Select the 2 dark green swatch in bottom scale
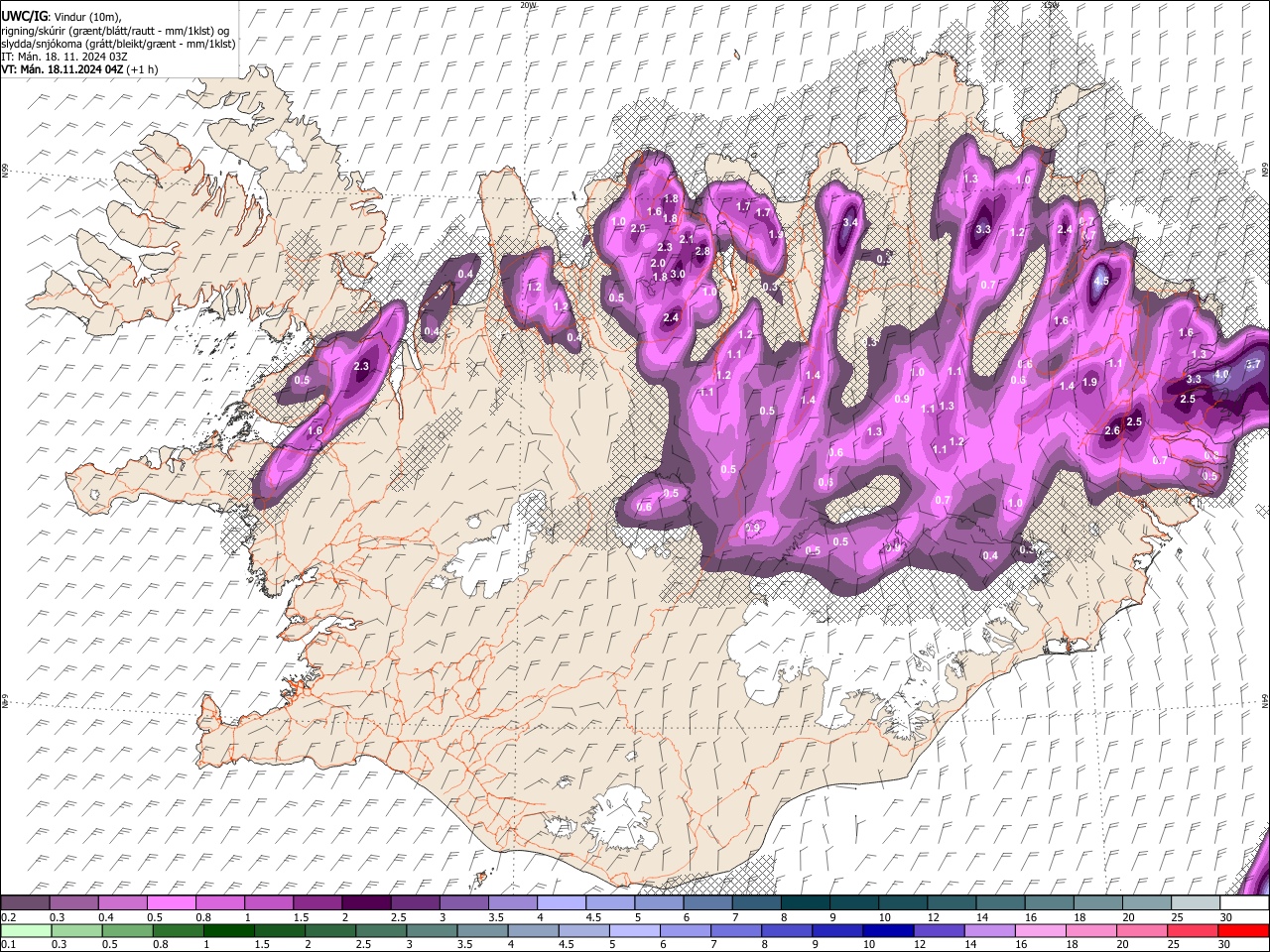This screenshot has width=1270, height=952. tap(329, 931)
